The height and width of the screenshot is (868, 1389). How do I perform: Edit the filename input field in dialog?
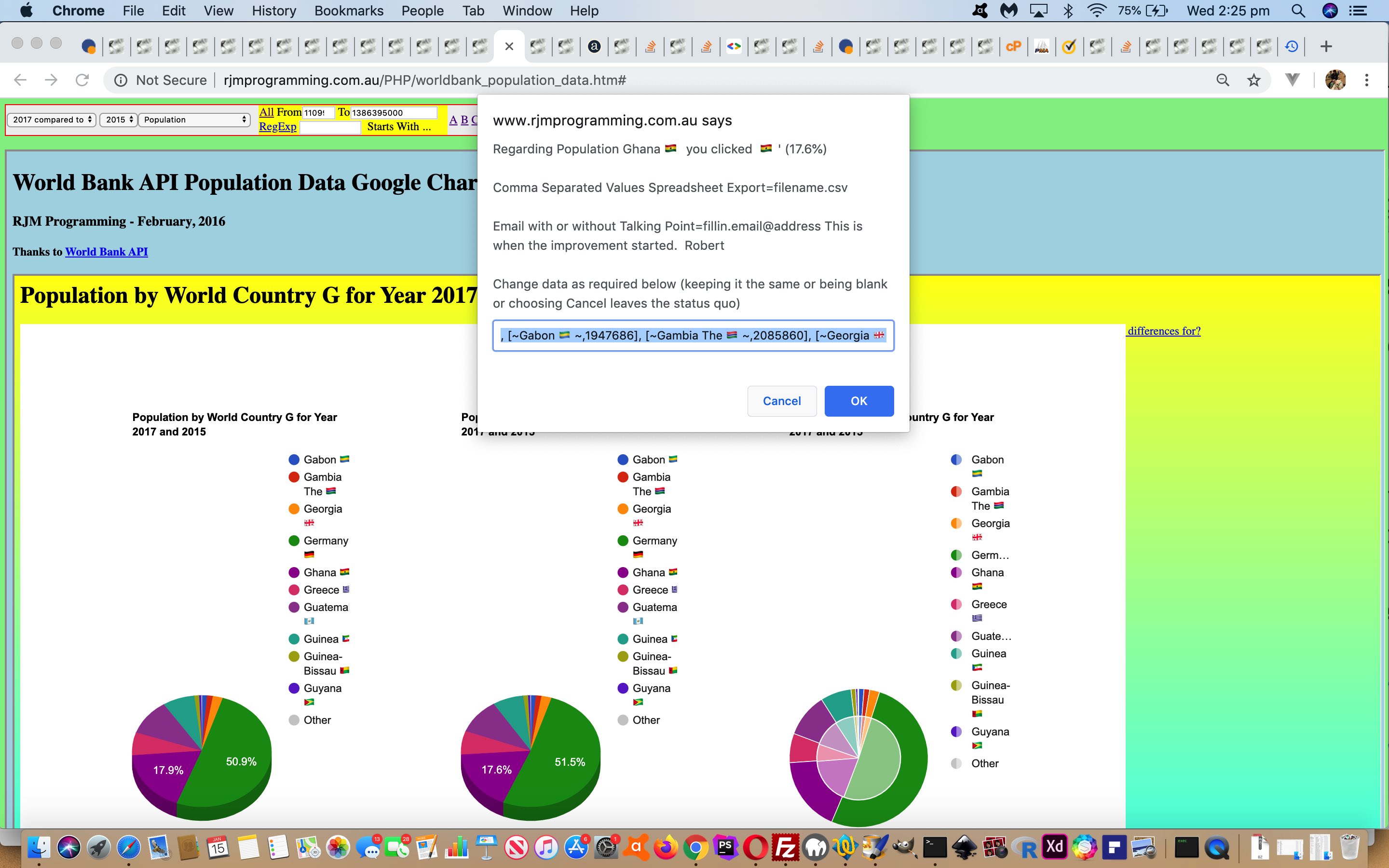[x=693, y=335]
